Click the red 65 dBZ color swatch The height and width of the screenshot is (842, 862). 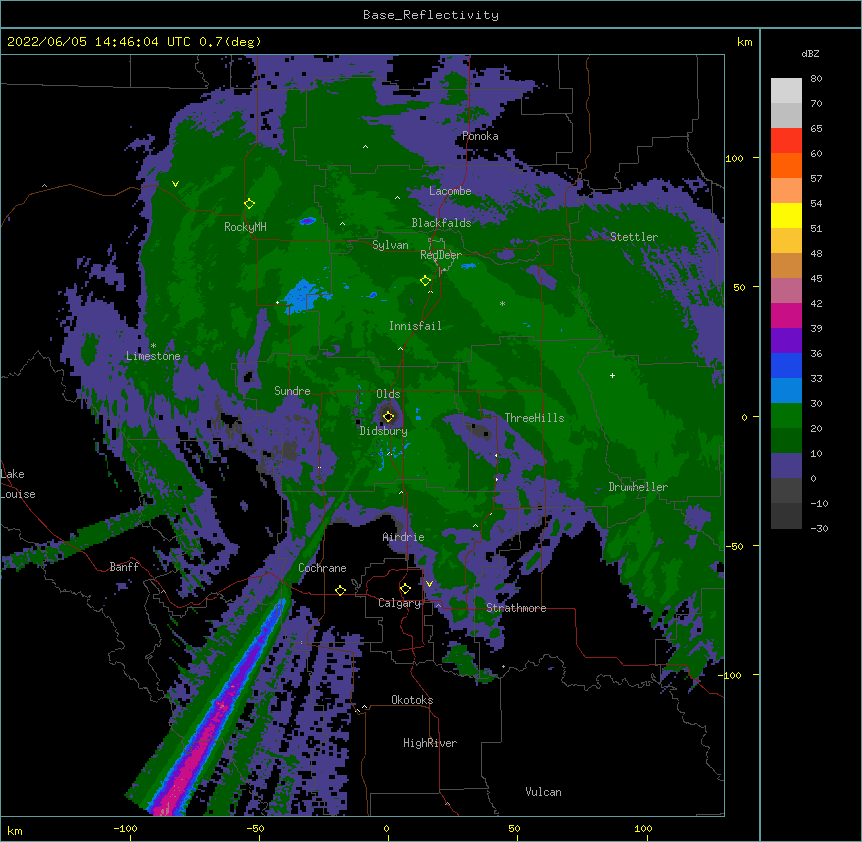click(x=786, y=140)
